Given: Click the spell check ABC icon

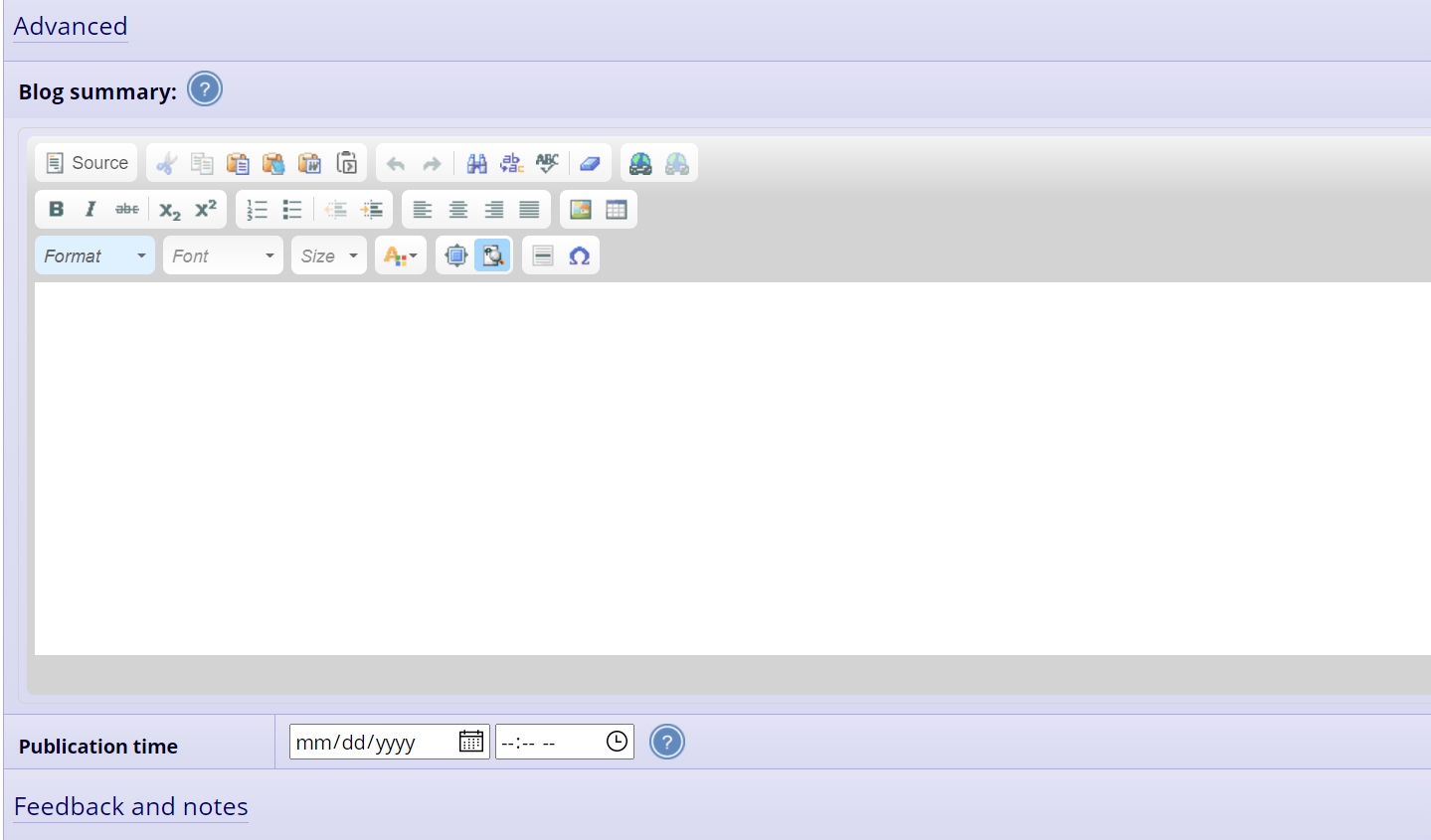Looking at the screenshot, I should pos(547,163).
